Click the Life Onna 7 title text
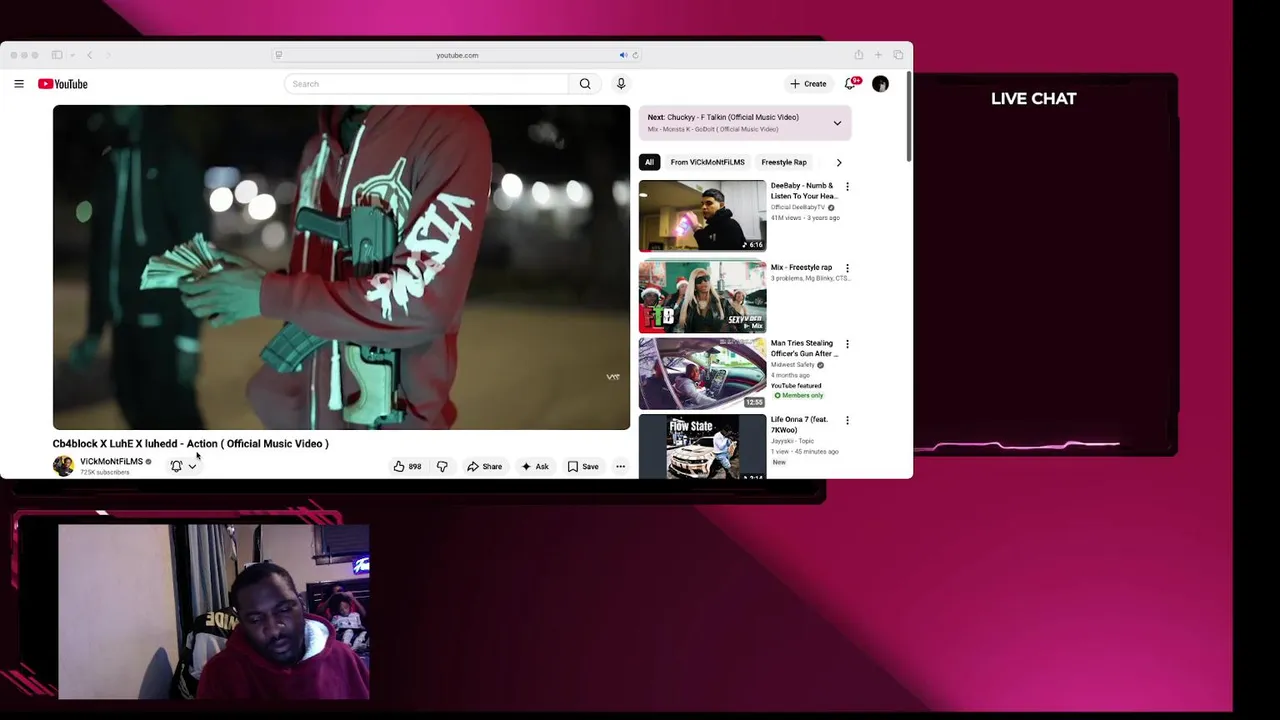 [799, 425]
